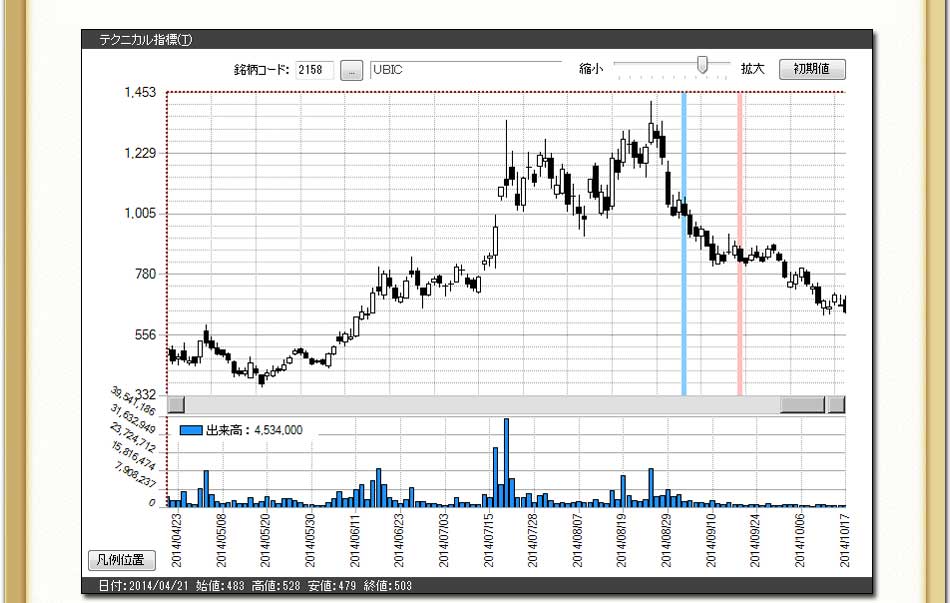The image size is (950, 603).
Task: Click the 拡大 label beside the slider
Action: click(x=752, y=69)
